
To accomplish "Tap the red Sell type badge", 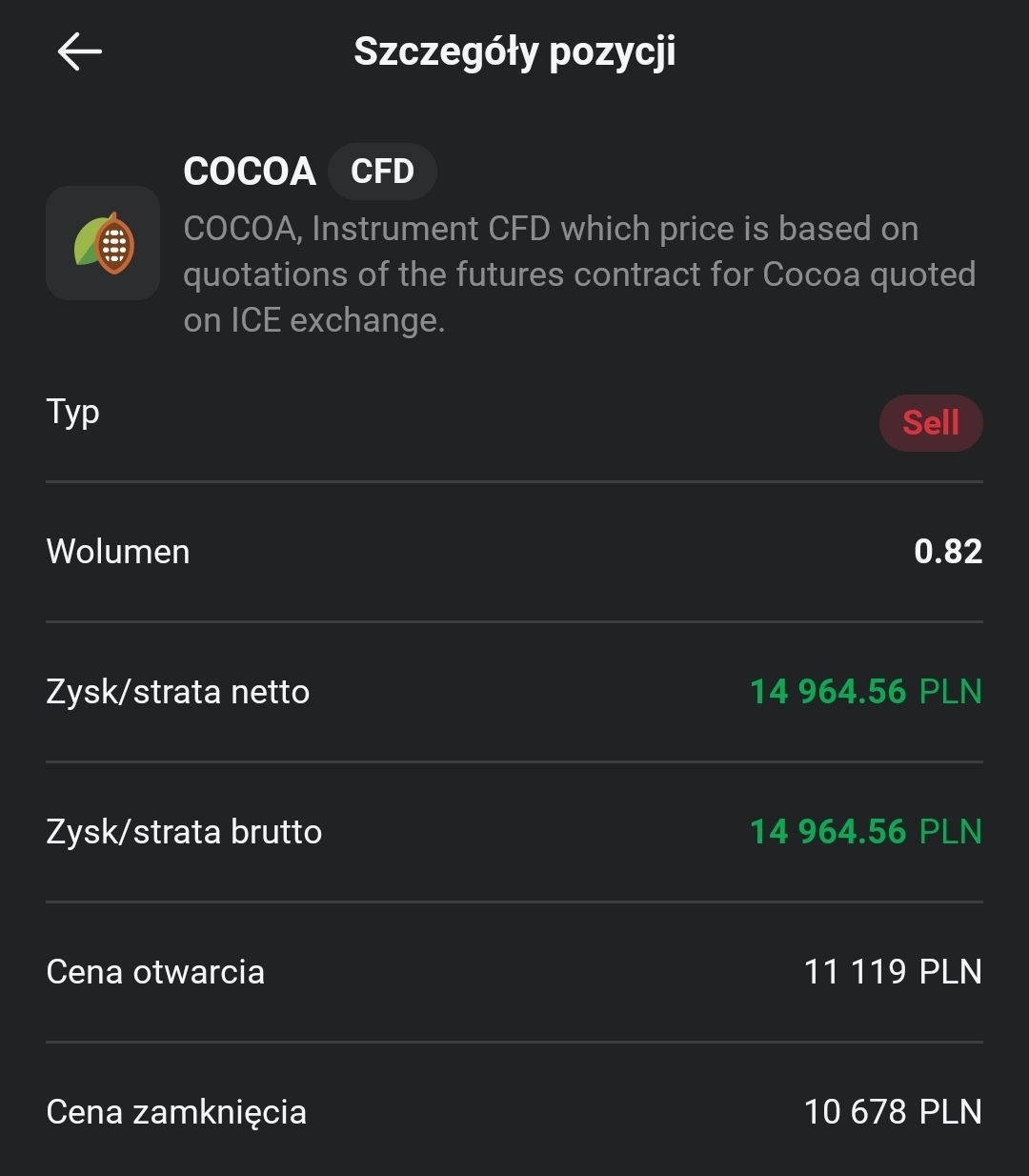I will tap(930, 422).
